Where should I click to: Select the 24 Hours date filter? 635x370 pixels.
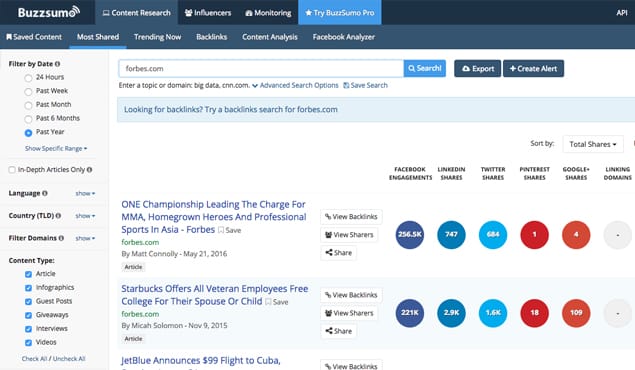(x=28, y=78)
